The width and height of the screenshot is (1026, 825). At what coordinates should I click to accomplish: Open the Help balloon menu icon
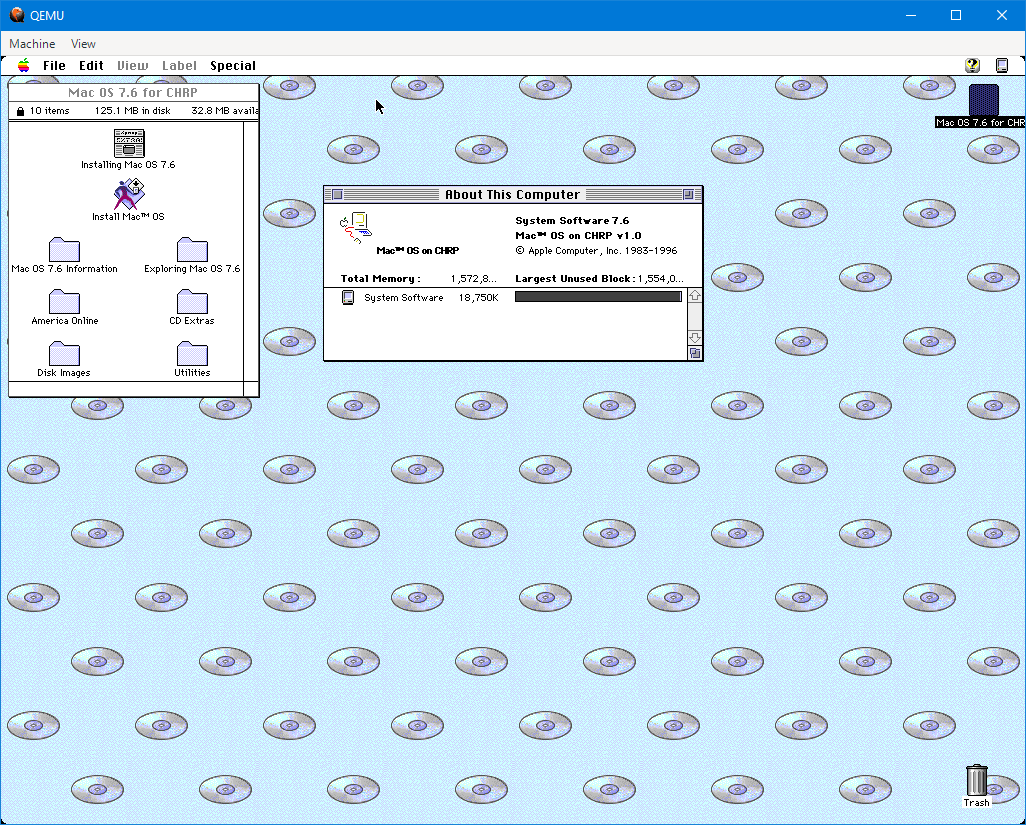(x=972, y=66)
